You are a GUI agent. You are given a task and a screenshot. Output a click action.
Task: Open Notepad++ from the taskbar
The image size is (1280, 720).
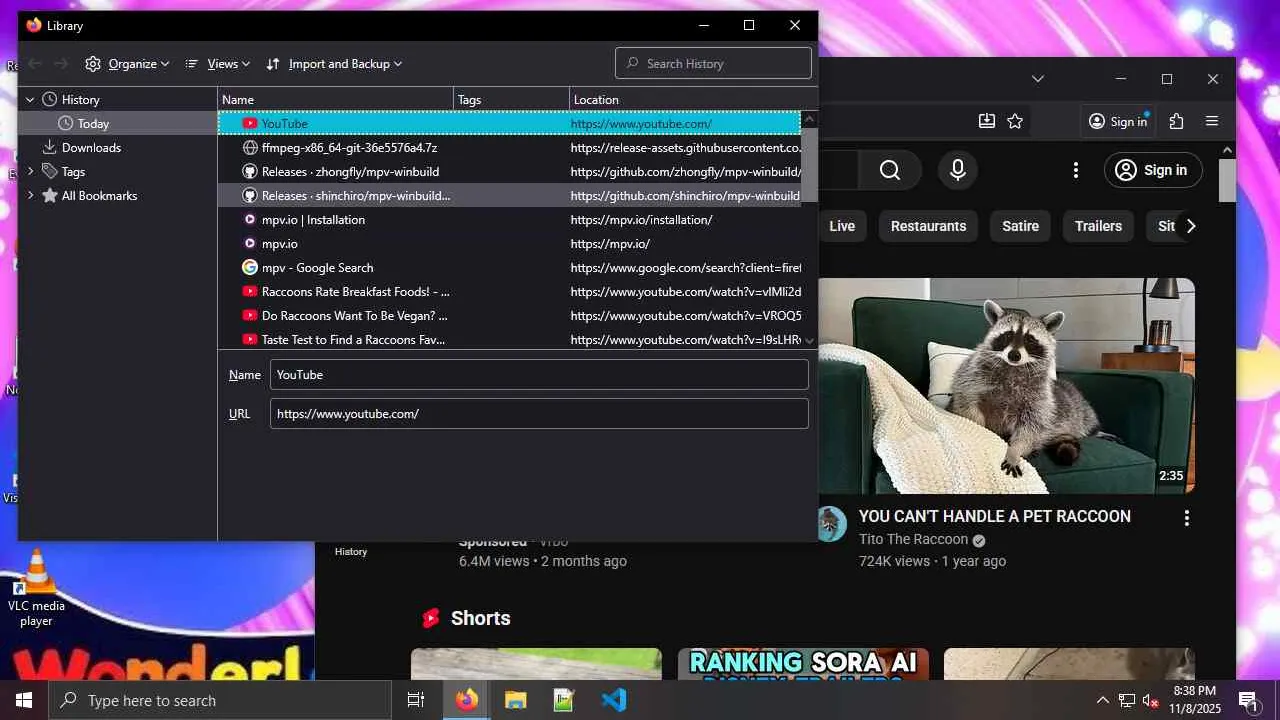(564, 700)
